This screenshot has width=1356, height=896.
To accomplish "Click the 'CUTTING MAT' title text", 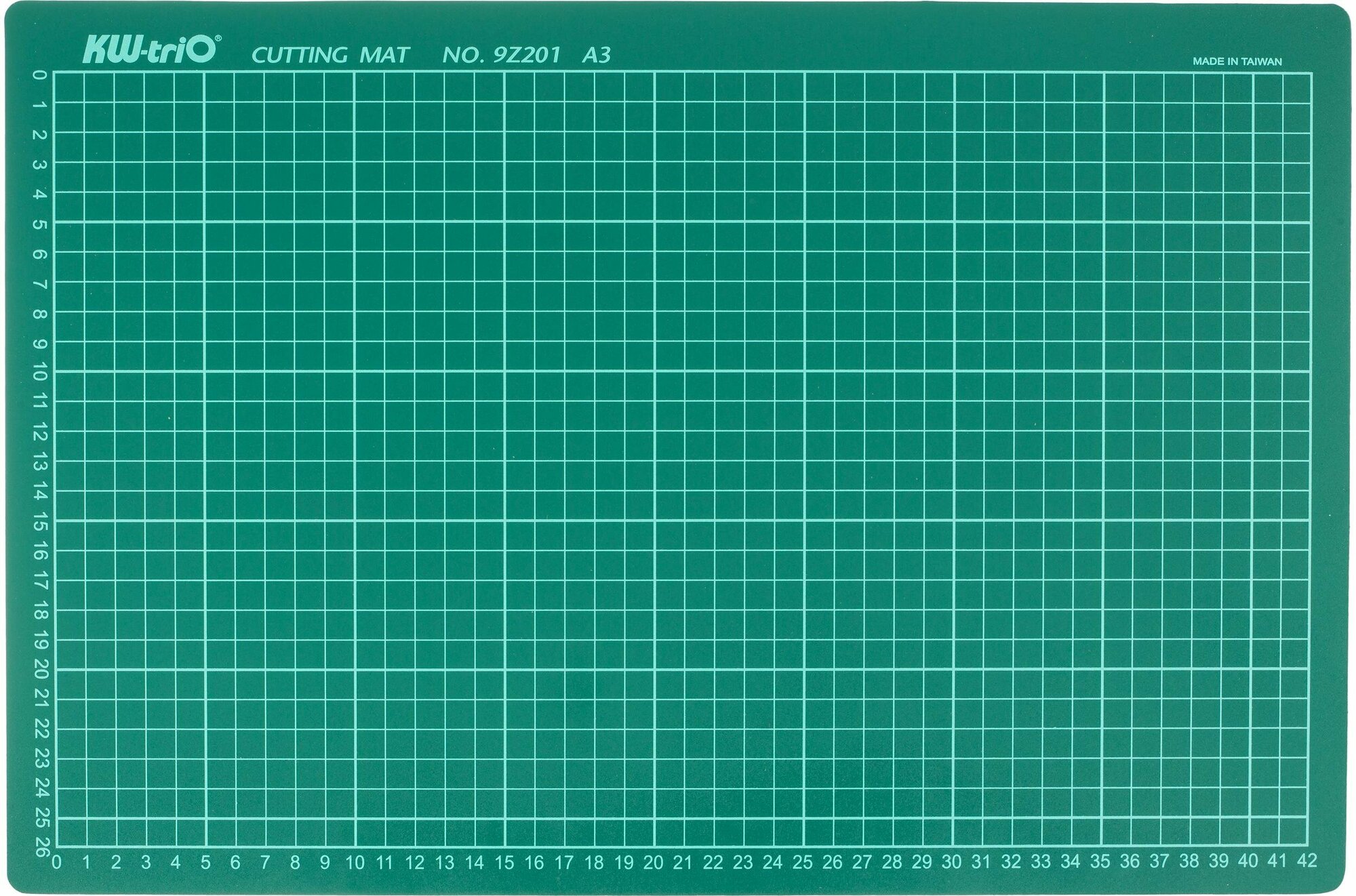I will [x=330, y=55].
